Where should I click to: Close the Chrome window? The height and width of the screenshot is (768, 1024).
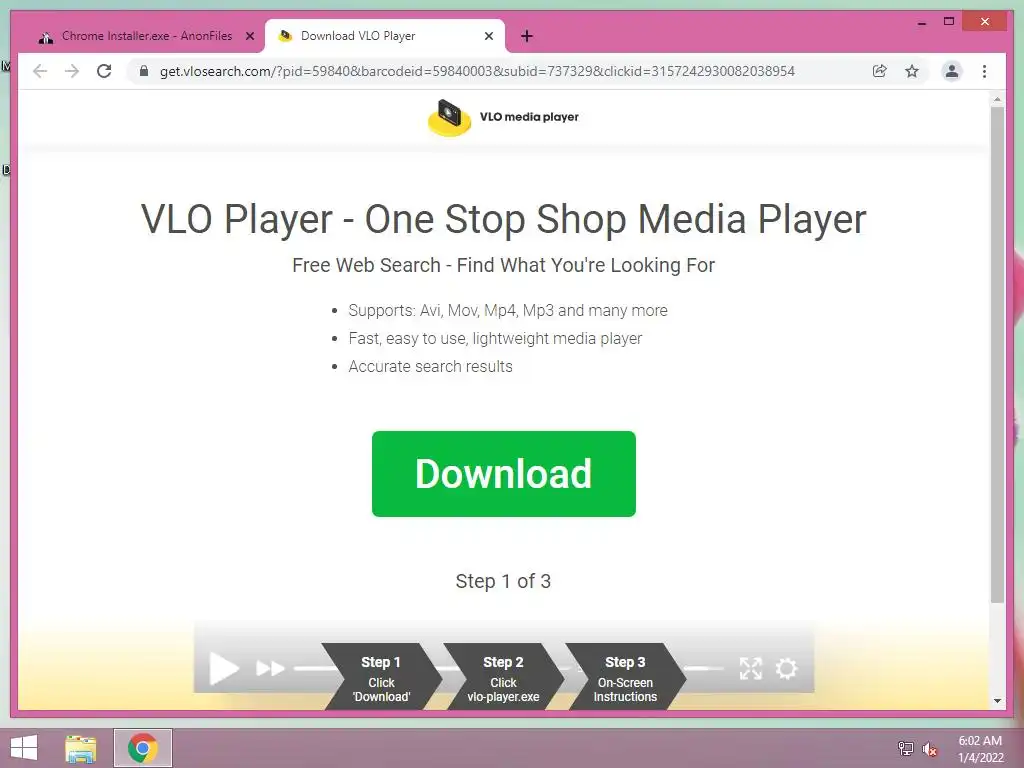point(985,22)
